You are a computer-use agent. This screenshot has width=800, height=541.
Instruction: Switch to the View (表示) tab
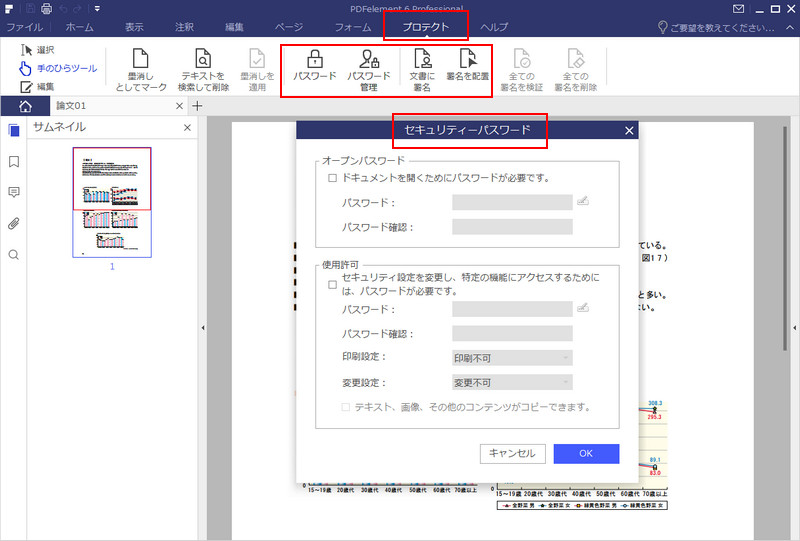134,27
